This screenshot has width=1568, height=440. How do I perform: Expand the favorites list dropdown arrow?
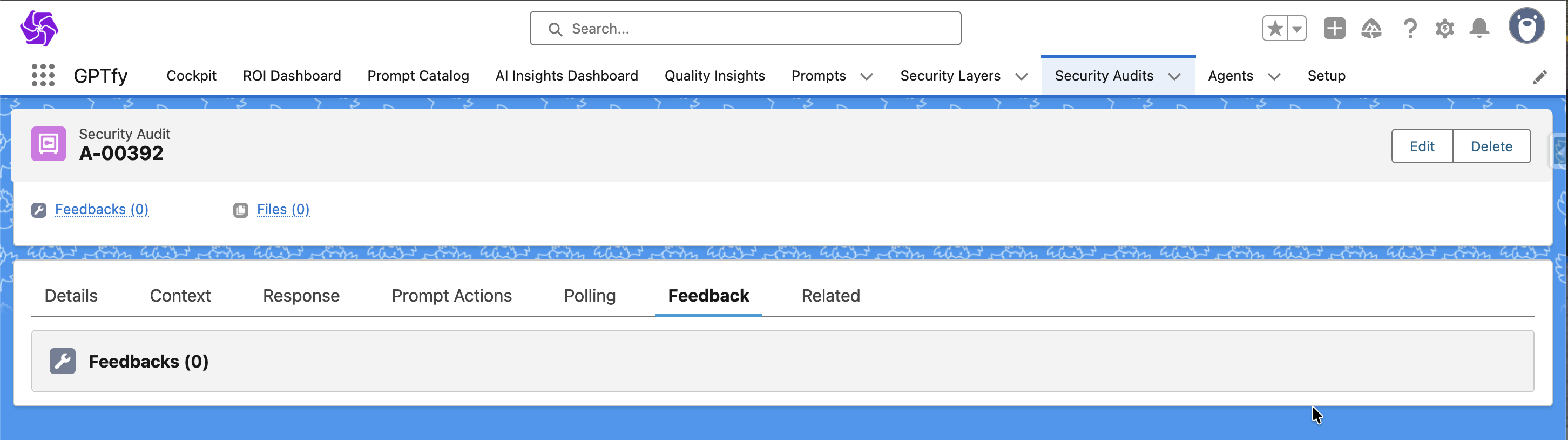point(1297,29)
